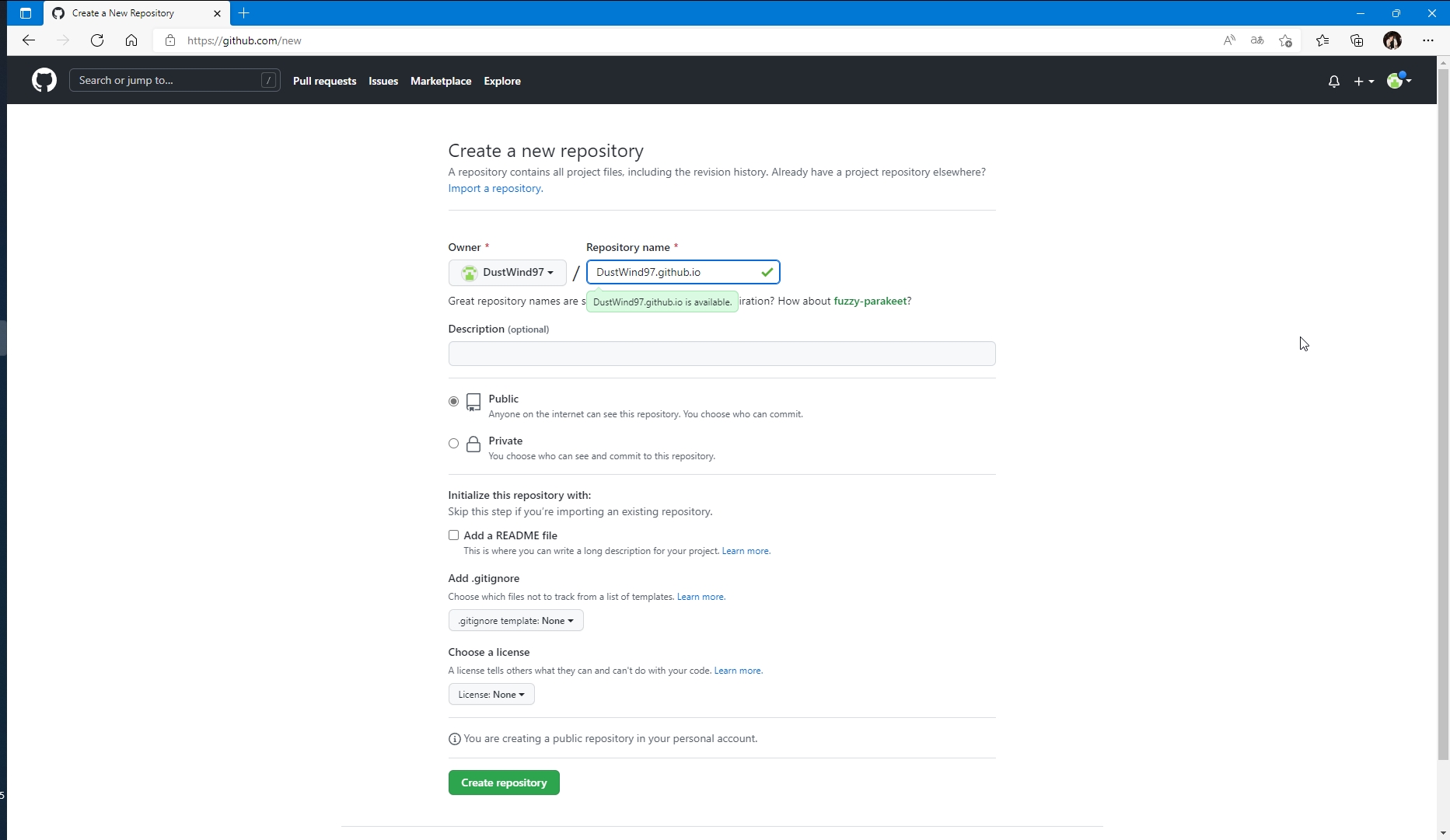Follow the Import a repository link
Viewport: 1450px width, 840px height.
tap(495, 189)
